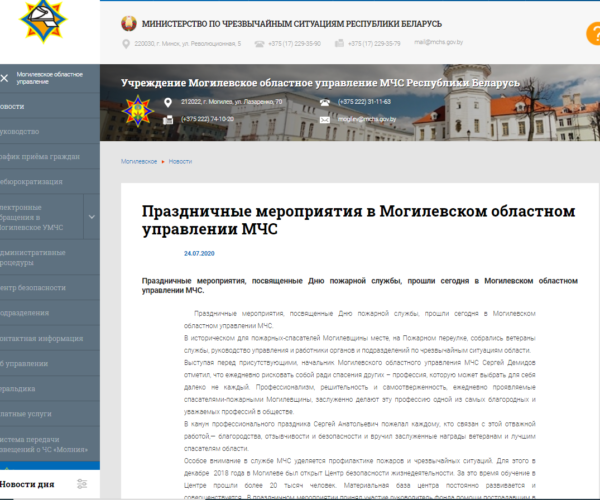This screenshot has height=500, width=600.
Task: Open the Новости sidebar menu item
Action: [50, 106]
